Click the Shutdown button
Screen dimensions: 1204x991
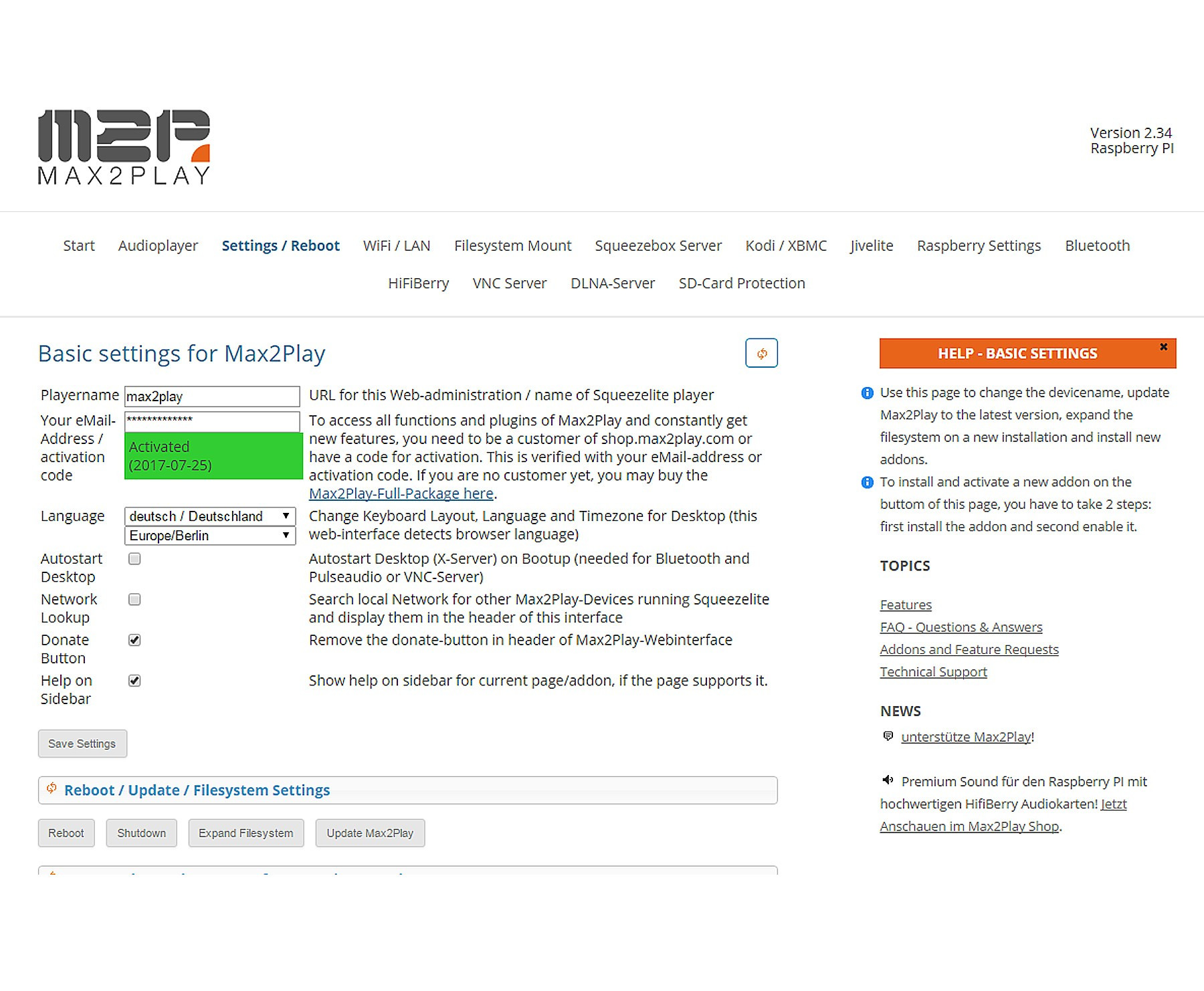coord(141,833)
